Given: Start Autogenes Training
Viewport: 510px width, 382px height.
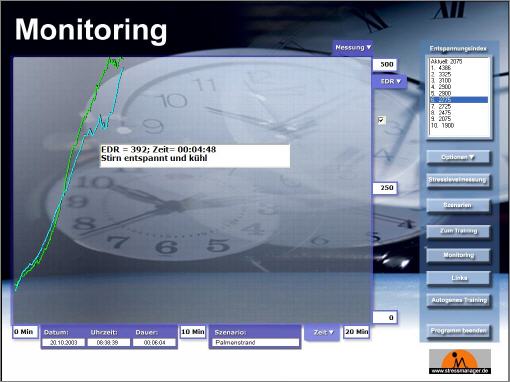Looking at the screenshot, I should [458, 300].
